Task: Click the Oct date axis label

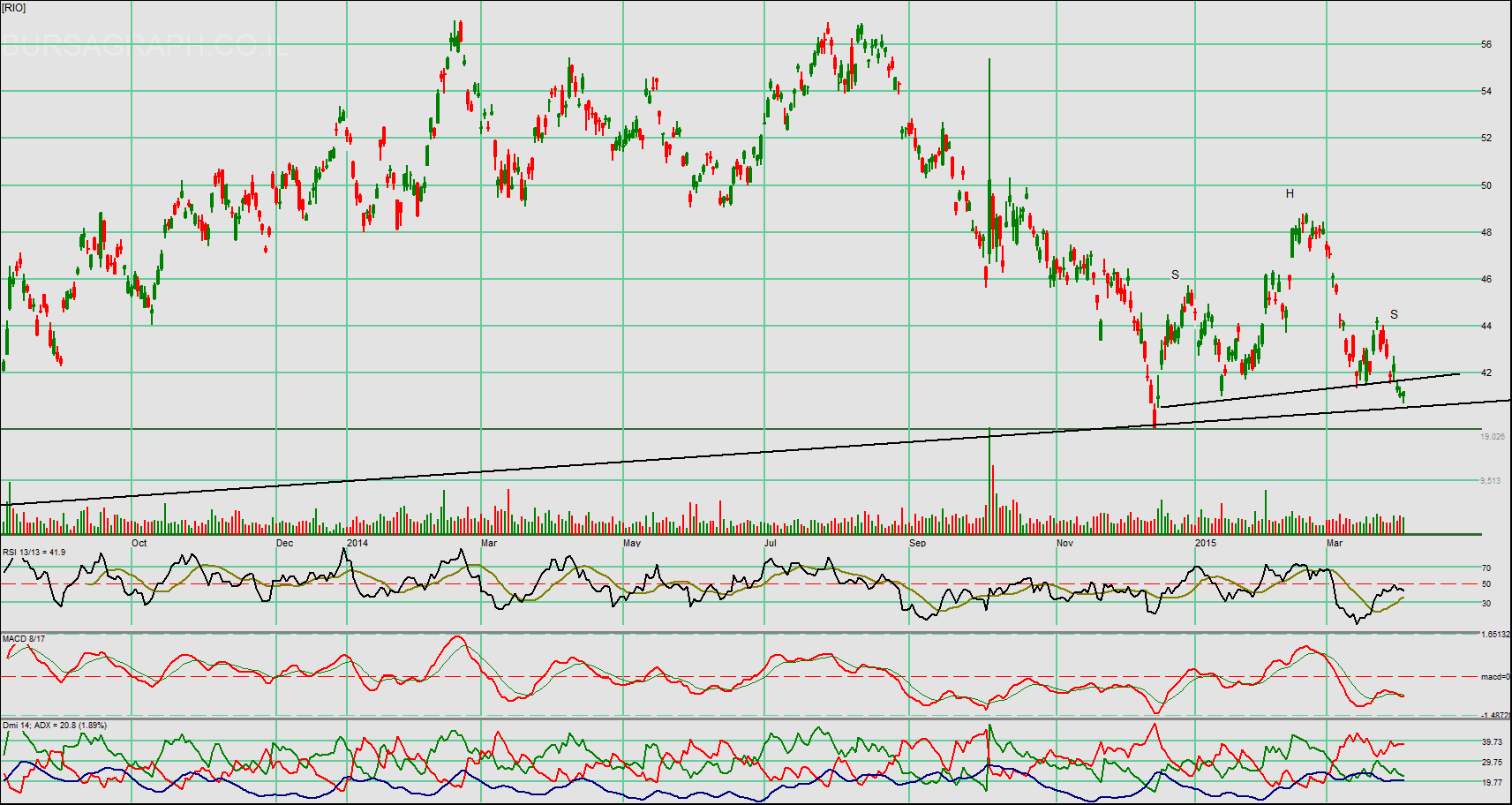Action: 139,543
